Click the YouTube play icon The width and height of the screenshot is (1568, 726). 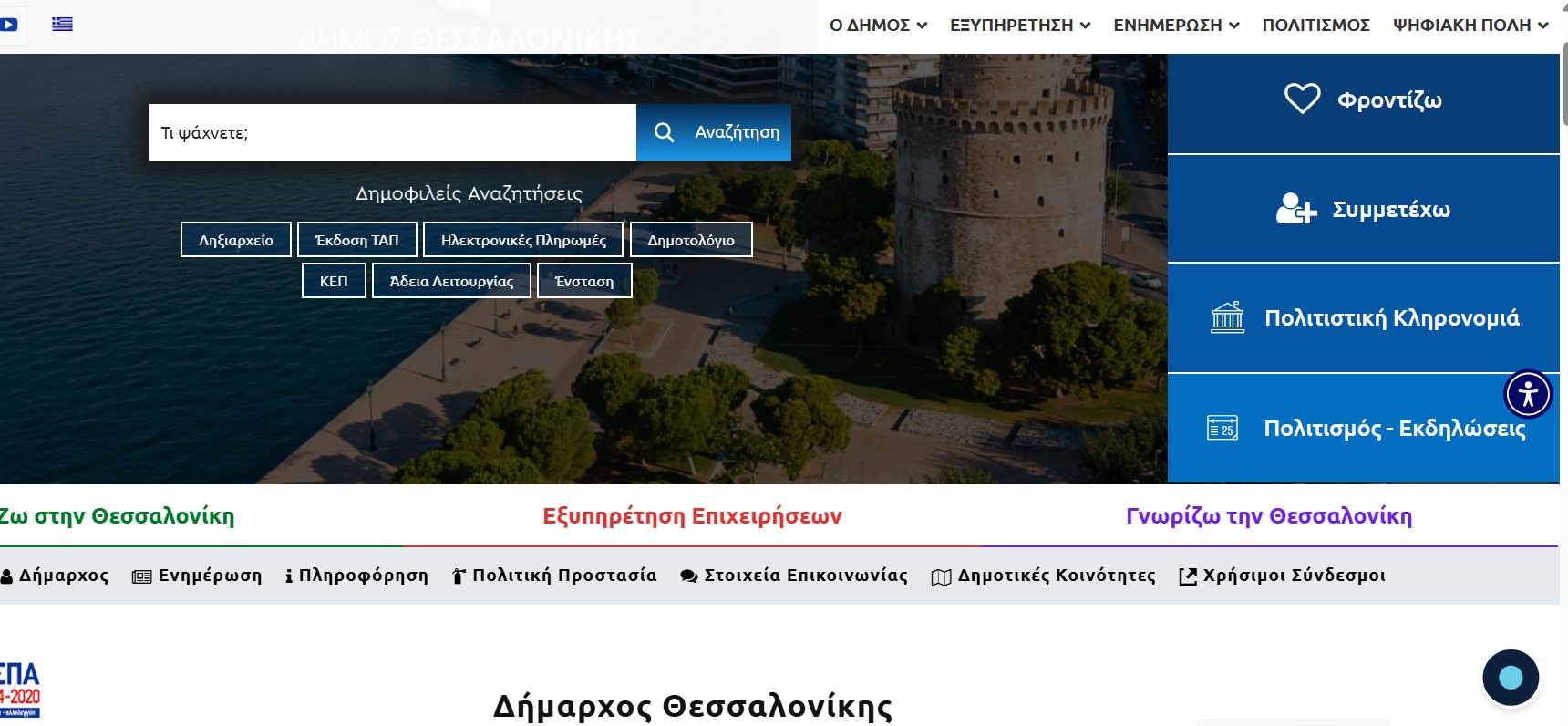9,25
